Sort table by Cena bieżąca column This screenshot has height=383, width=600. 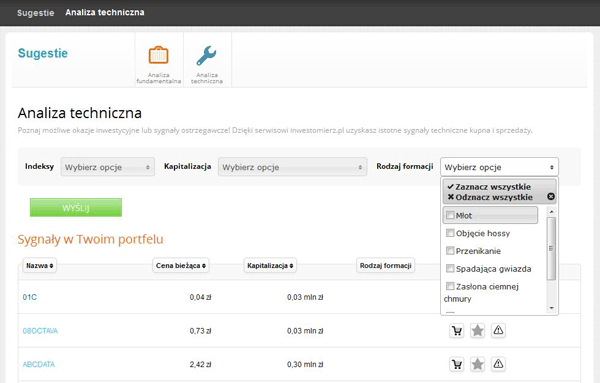[181, 266]
